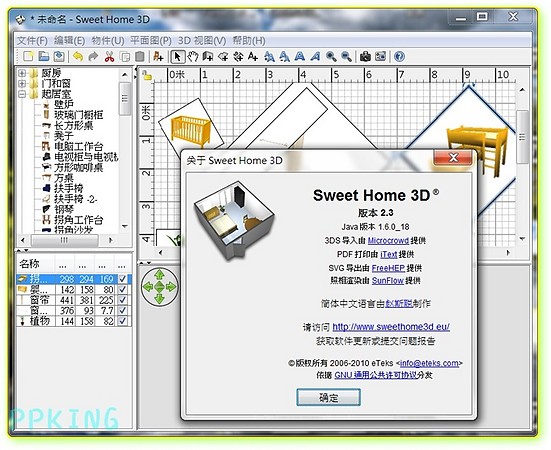Click 确定 button in About dialog

[x=328, y=397]
